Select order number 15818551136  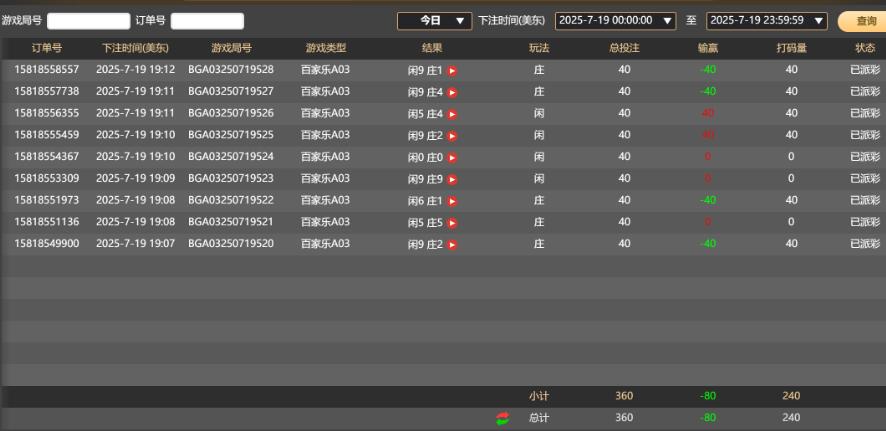pyautogui.click(x=47, y=222)
